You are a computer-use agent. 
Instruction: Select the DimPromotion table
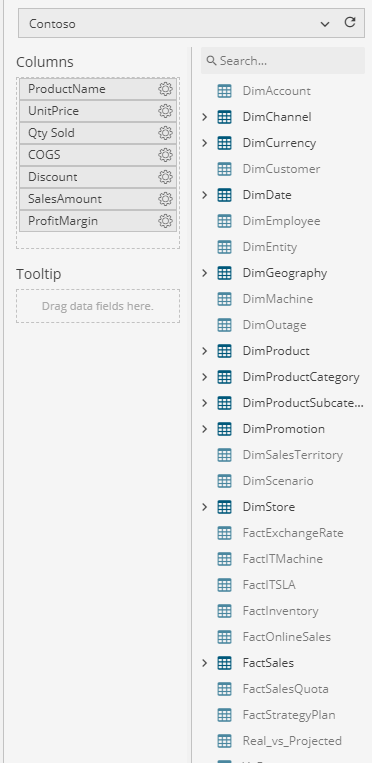284,429
